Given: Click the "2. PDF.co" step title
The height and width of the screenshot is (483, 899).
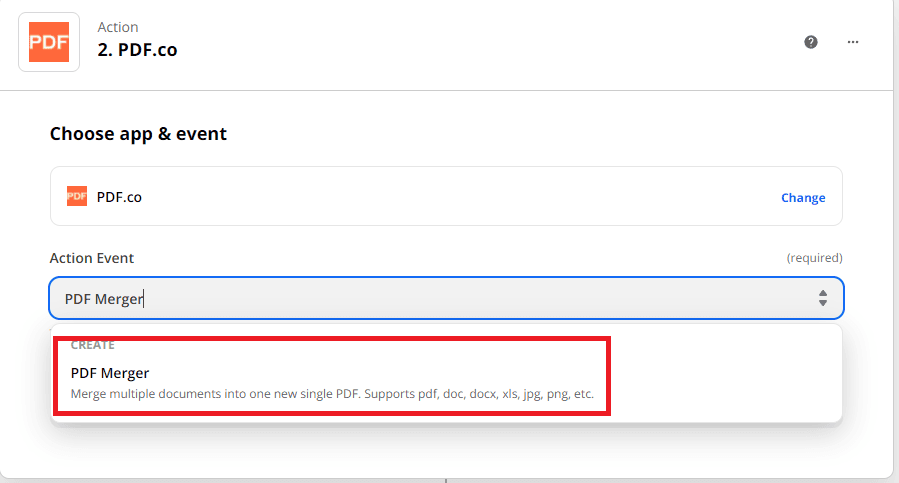Looking at the screenshot, I should pyautogui.click(x=137, y=50).
